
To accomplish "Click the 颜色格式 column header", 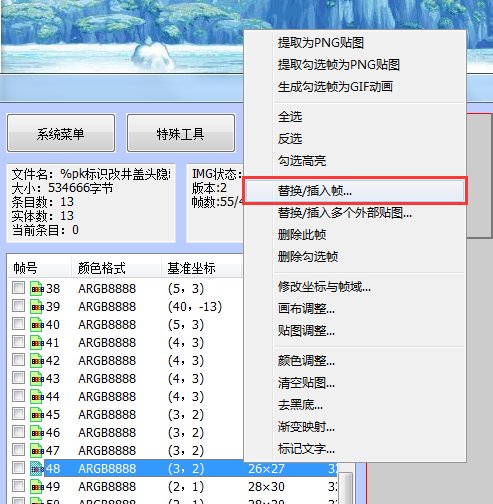I will pos(116,267).
